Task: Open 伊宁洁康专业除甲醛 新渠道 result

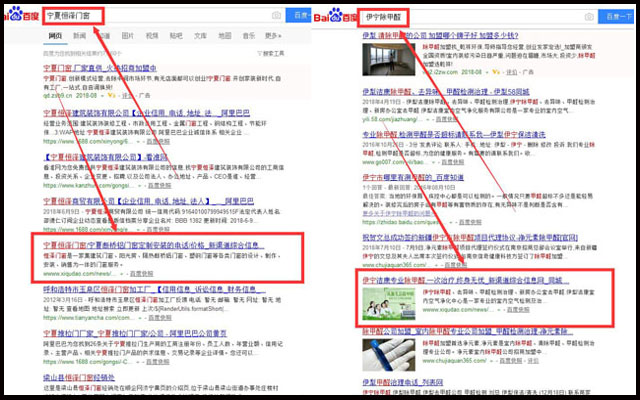Action: (465, 281)
